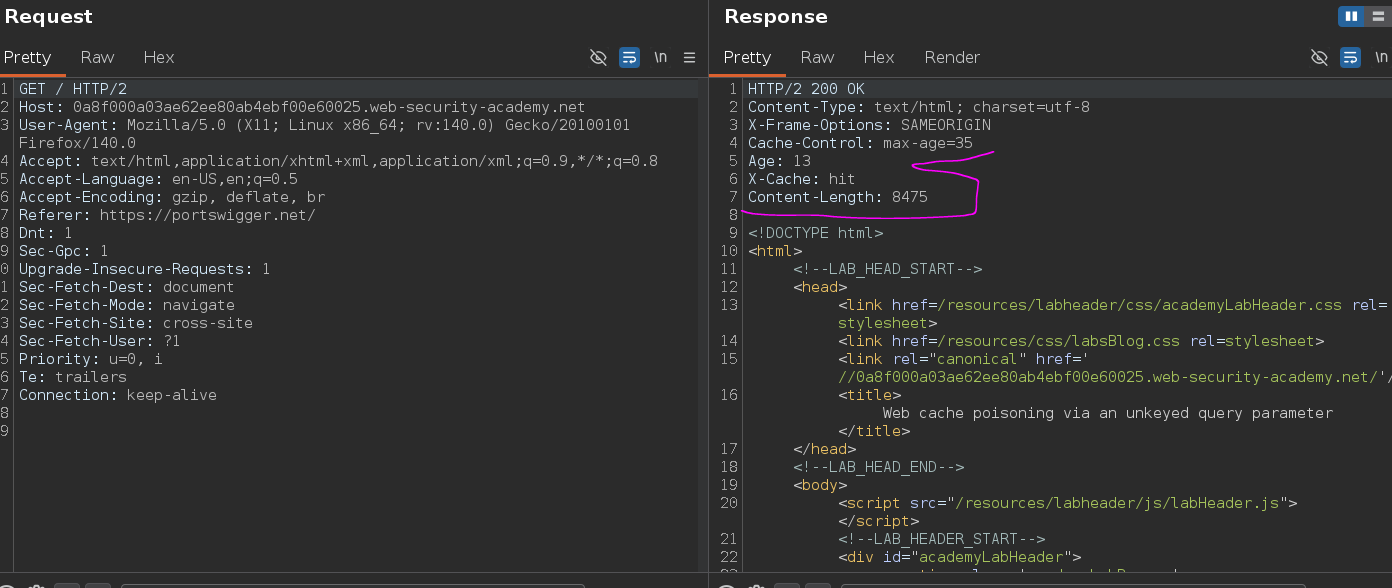Open the Request panel hamburger options menu
This screenshot has width=1392, height=588.
click(689, 58)
